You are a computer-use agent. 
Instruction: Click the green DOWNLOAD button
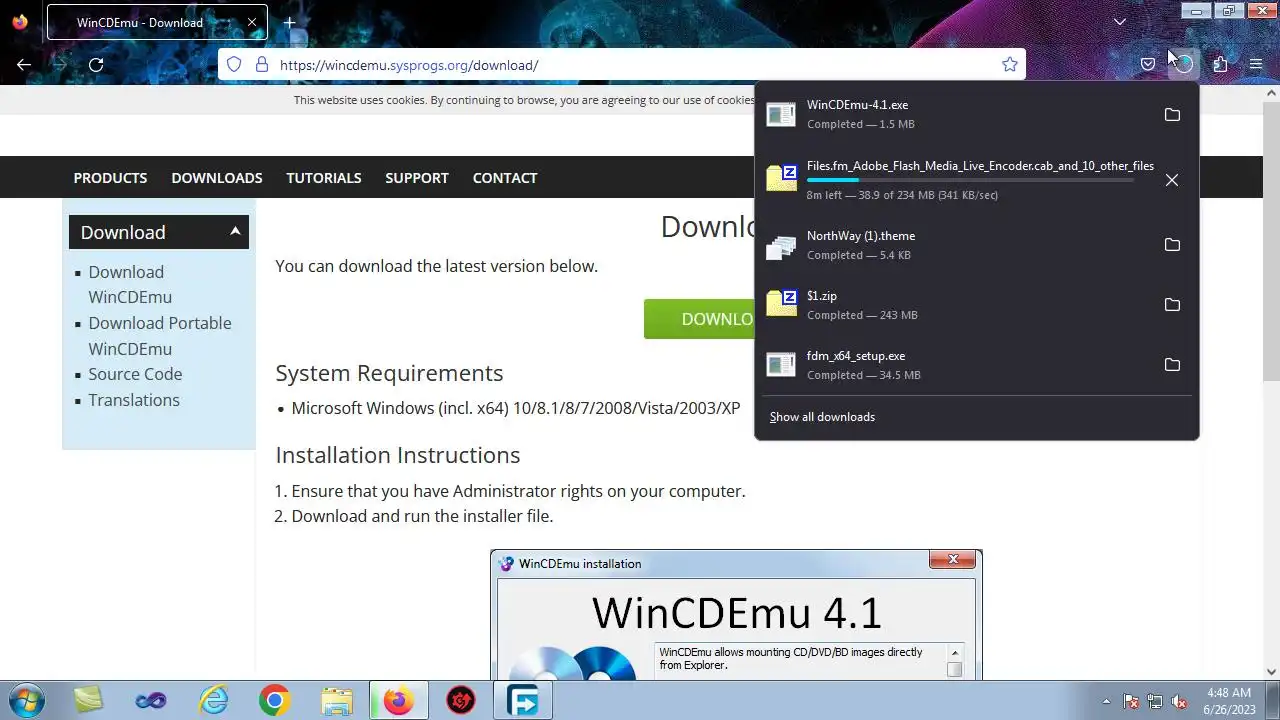[x=699, y=319]
